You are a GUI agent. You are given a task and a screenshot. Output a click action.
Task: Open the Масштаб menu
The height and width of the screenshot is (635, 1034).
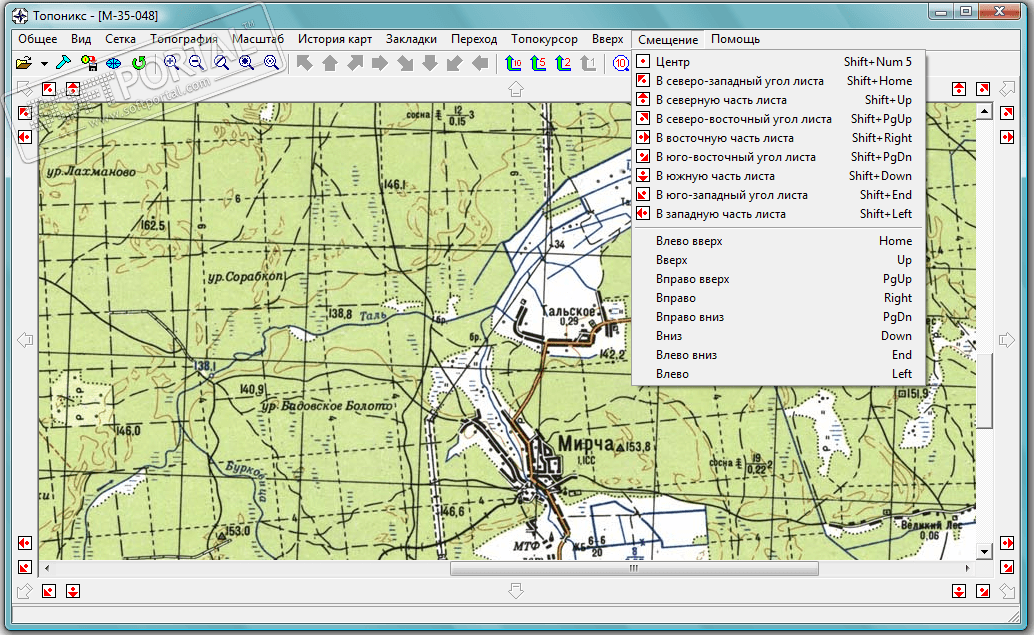258,39
